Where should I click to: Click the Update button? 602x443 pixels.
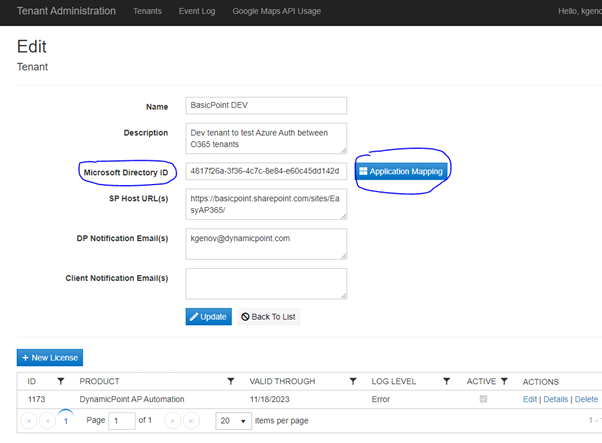pos(208,317)
